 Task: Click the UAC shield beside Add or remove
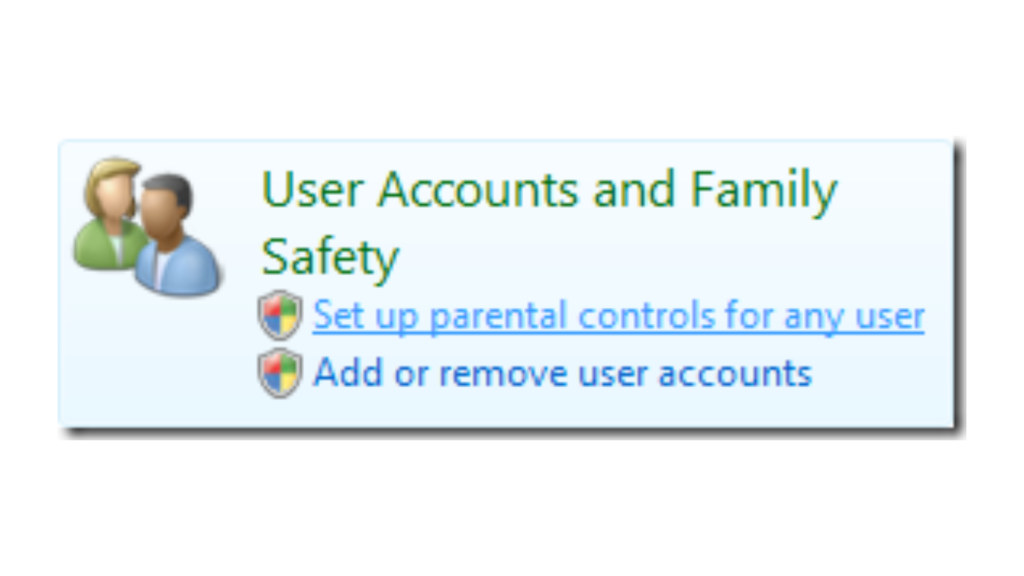pos(280,373)
